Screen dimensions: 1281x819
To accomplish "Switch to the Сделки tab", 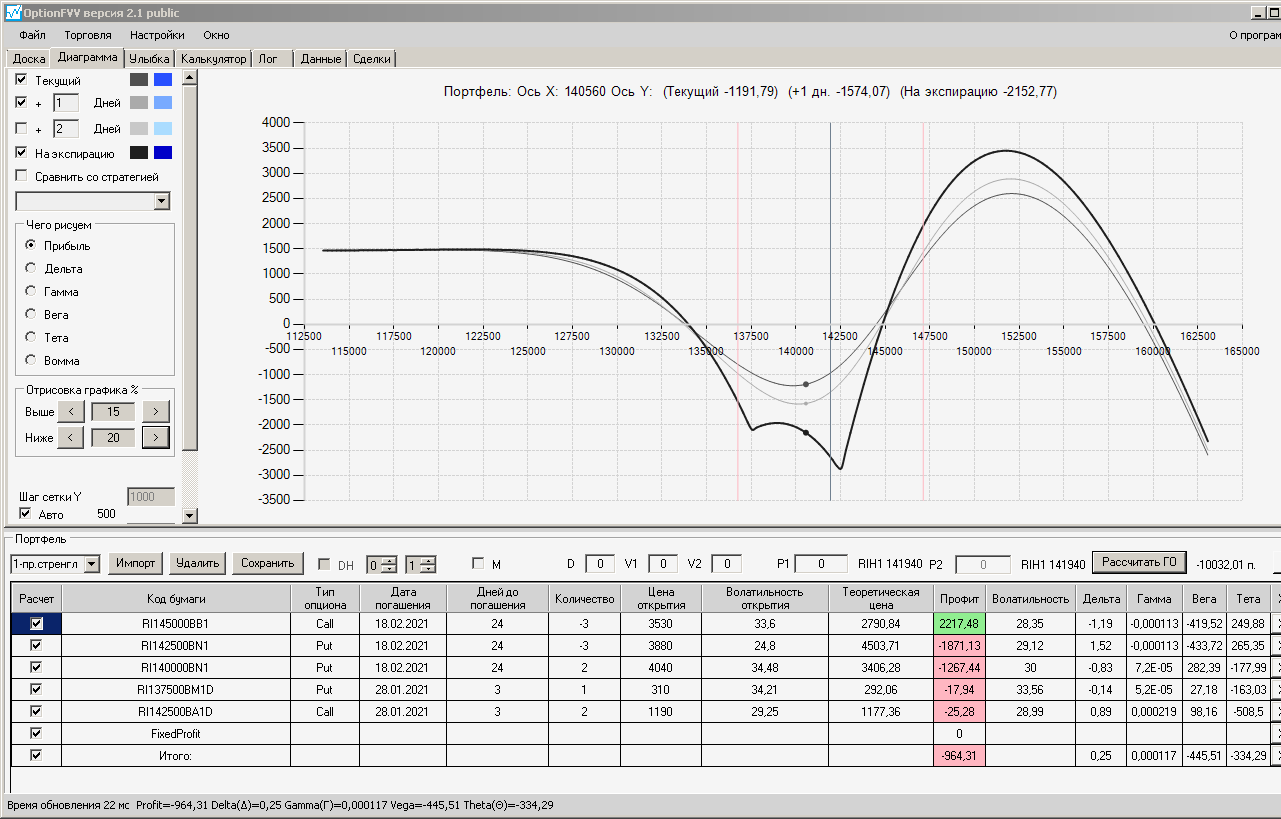I will point(372,59).
